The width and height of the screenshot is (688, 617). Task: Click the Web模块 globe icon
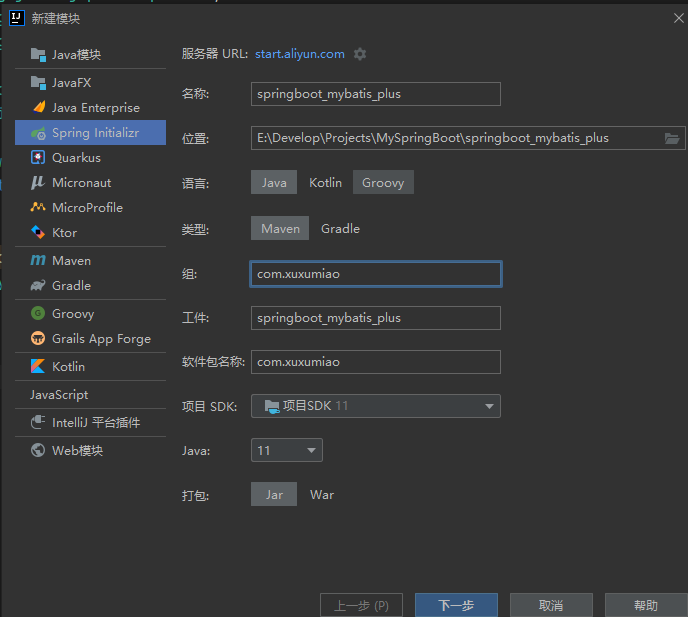(38, 450)
